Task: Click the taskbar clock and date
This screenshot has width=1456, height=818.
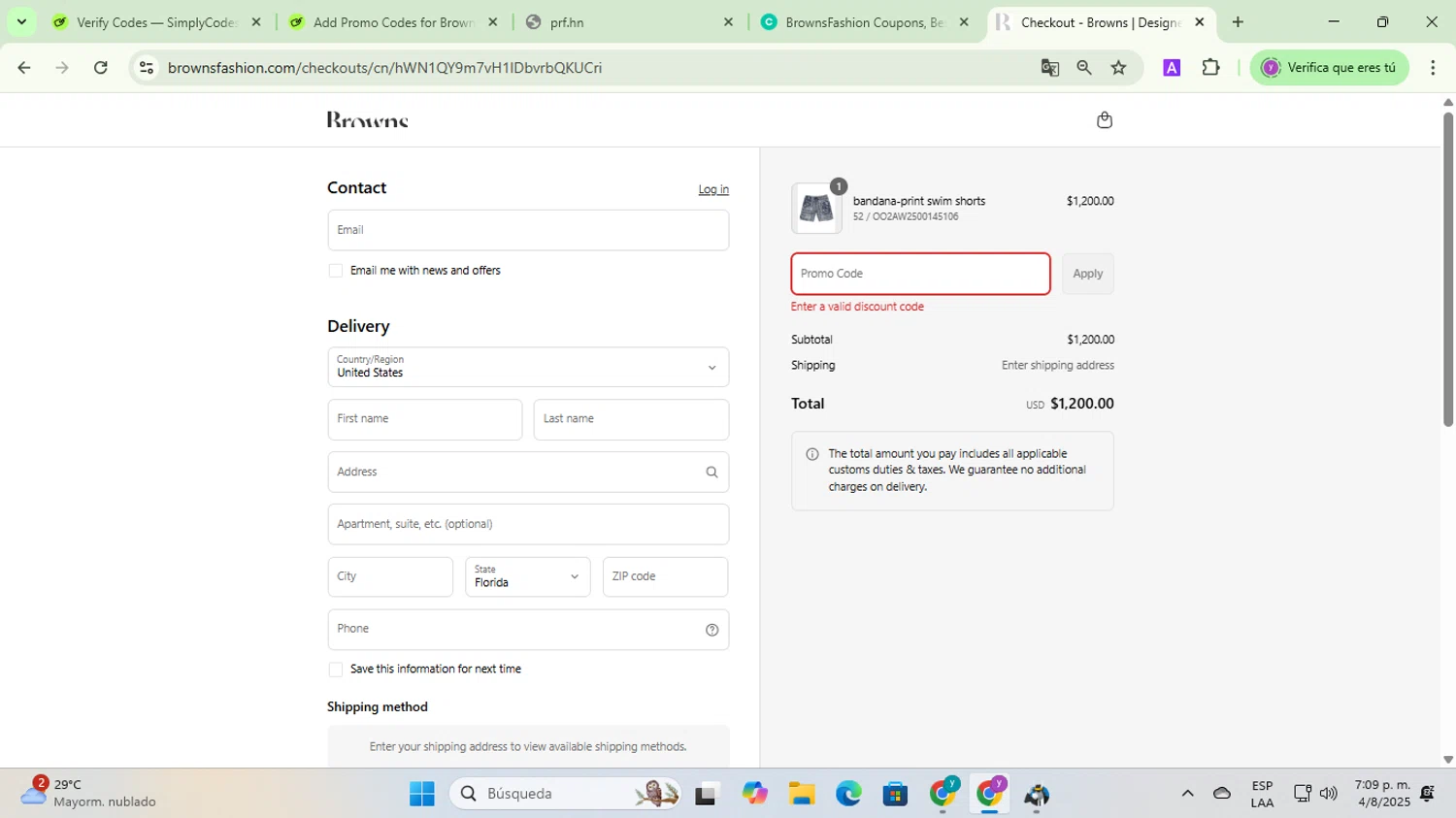Action: 1382,794
